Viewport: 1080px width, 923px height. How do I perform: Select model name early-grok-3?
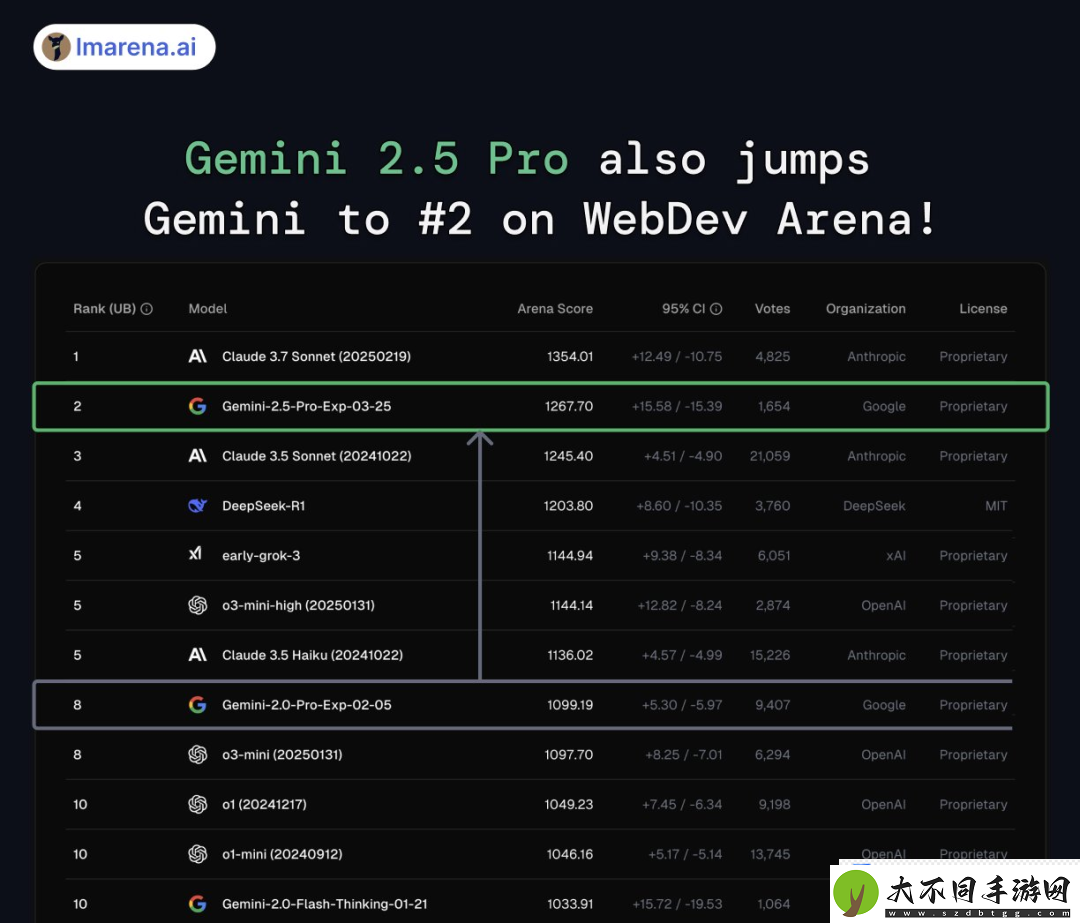click(261, 556)
